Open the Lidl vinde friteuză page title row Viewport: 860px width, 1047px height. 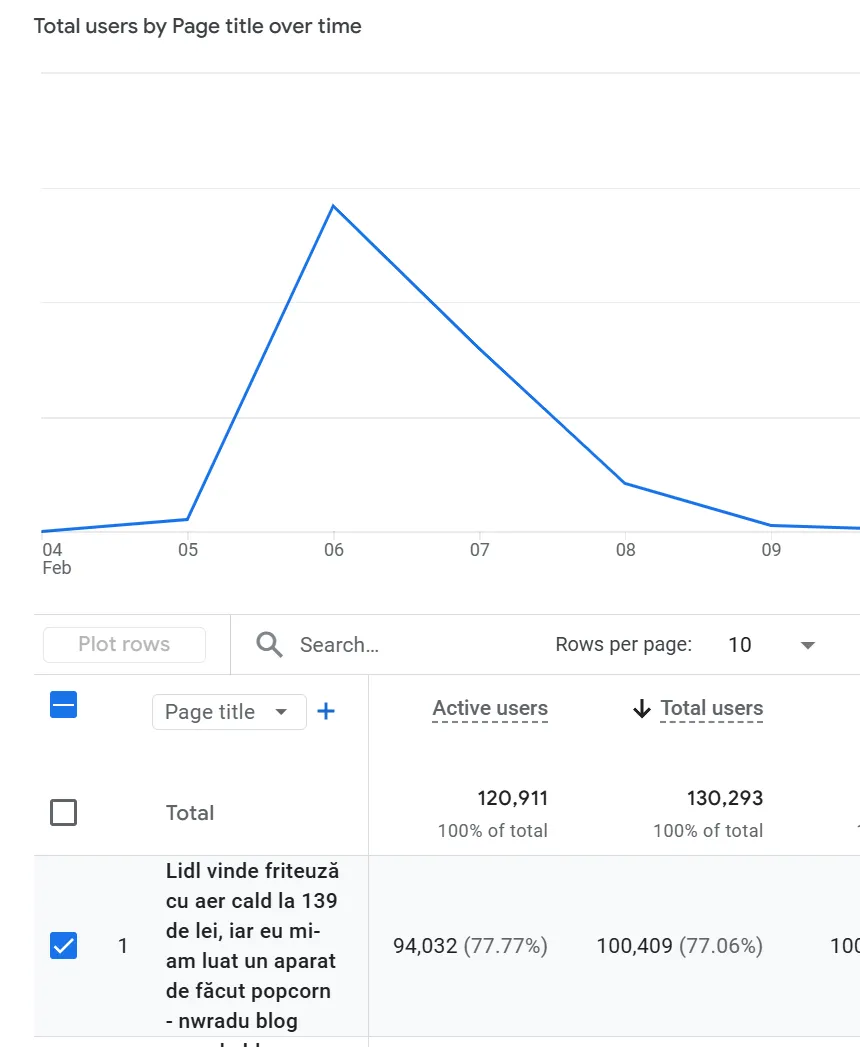(251, 946)
